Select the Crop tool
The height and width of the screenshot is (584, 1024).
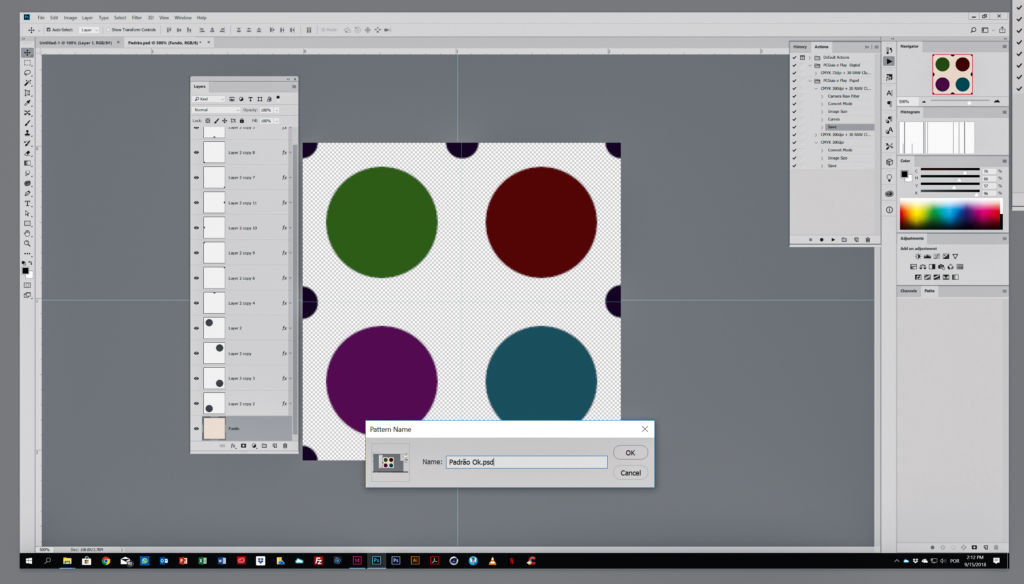(27, 93)
